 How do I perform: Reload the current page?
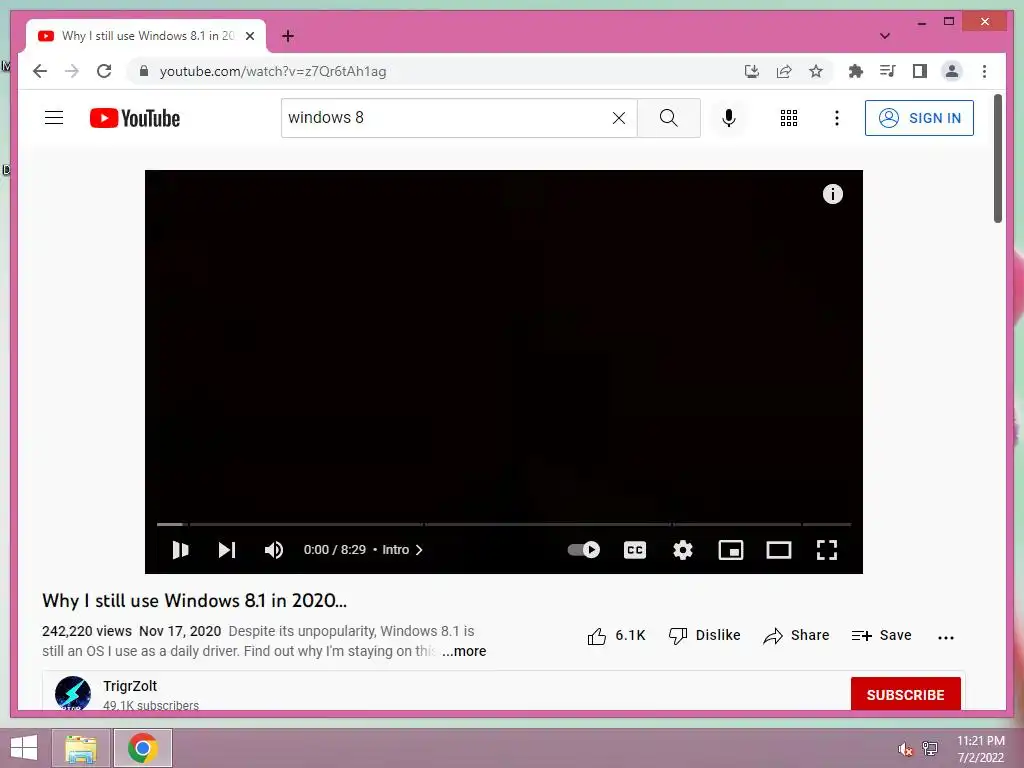click(x=104, y=71)
